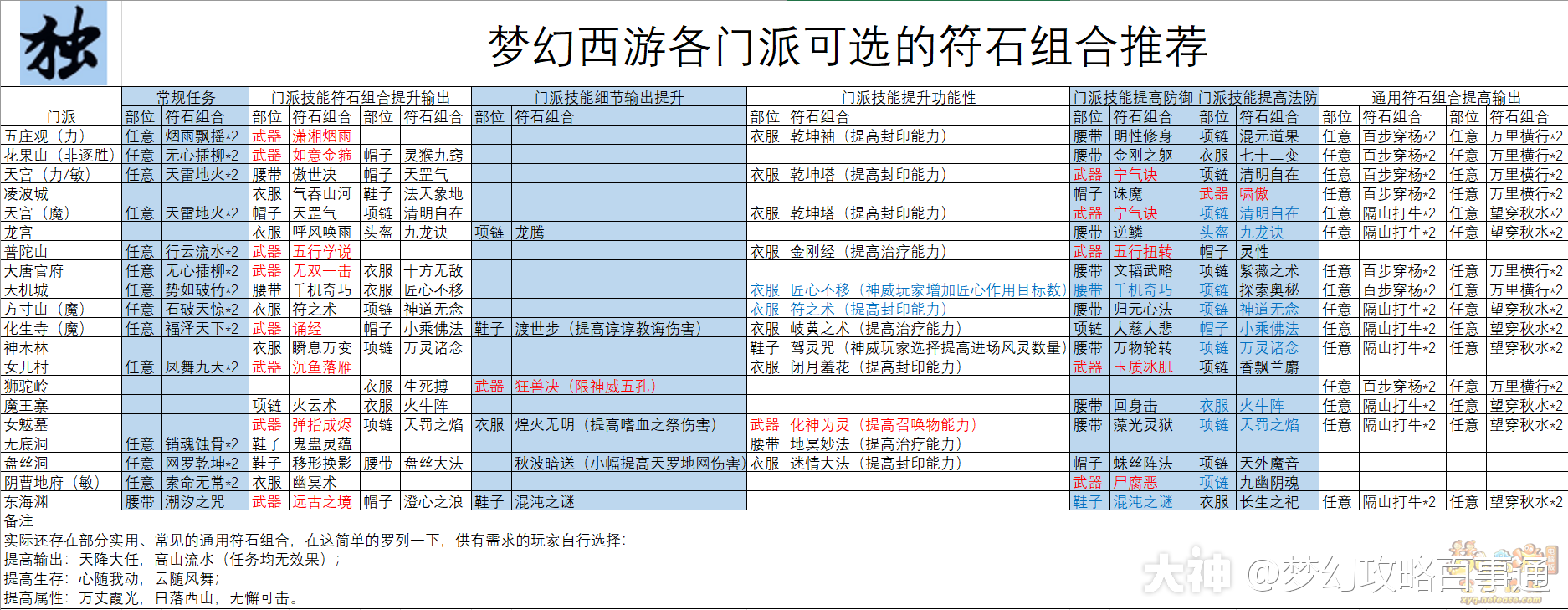Image resolution: width=1568 pixels, height=610 pixels.
Task: Click the 门派 column header cell
Action: tap(61, 117)
